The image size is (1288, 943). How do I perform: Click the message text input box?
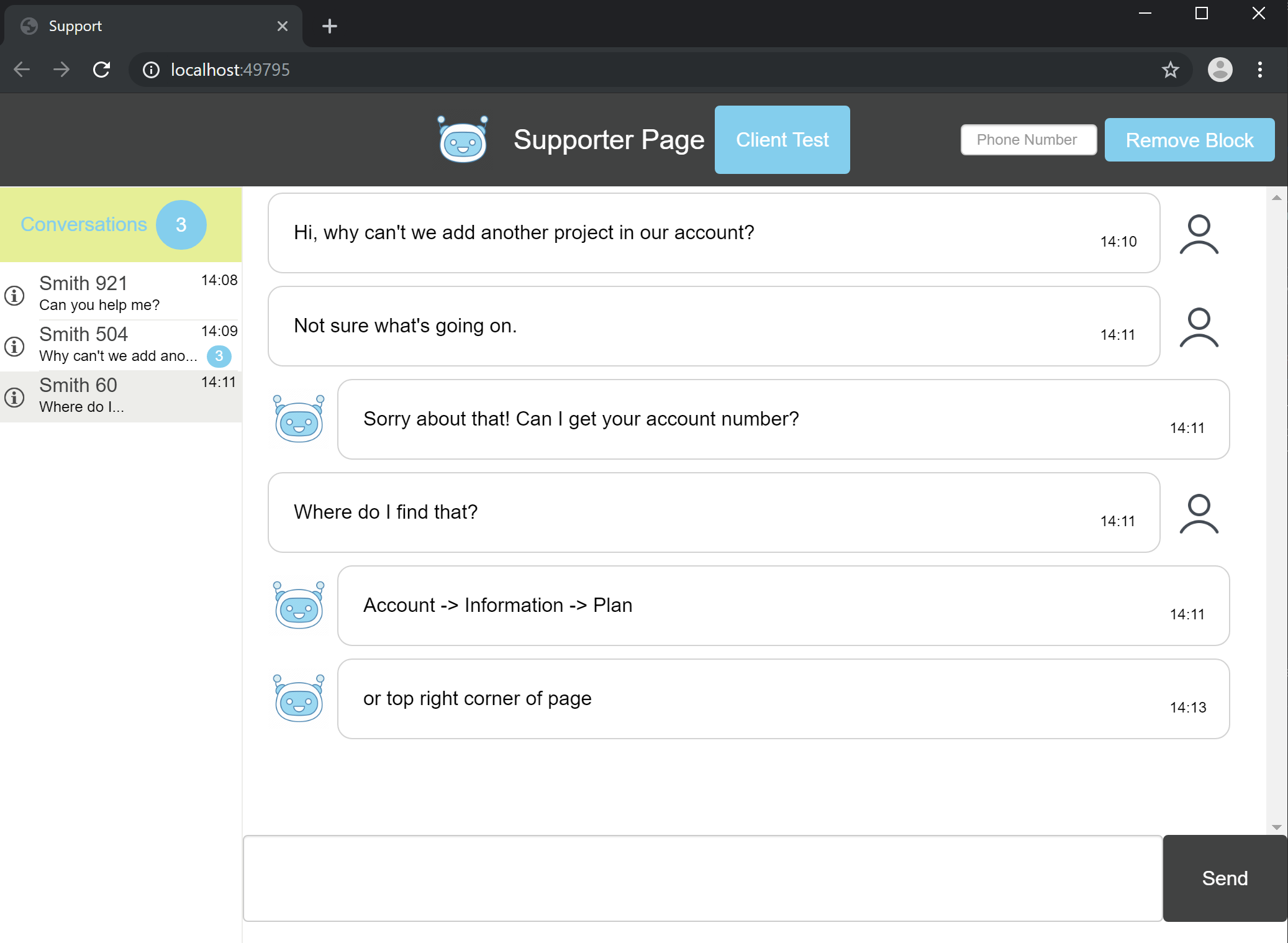(702, 878)
